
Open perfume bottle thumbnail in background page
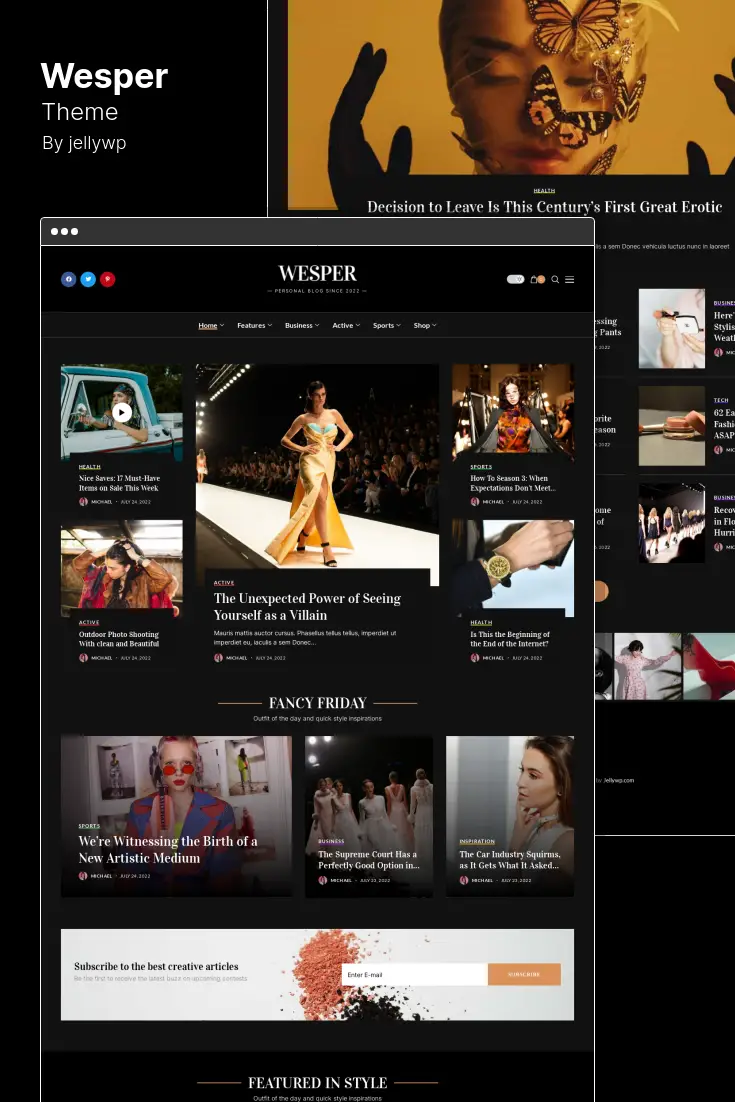pyautogui.click(x=672, y=328)
